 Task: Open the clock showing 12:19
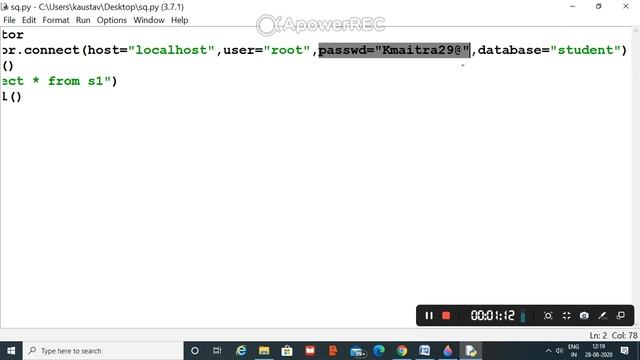pos(598,351)
